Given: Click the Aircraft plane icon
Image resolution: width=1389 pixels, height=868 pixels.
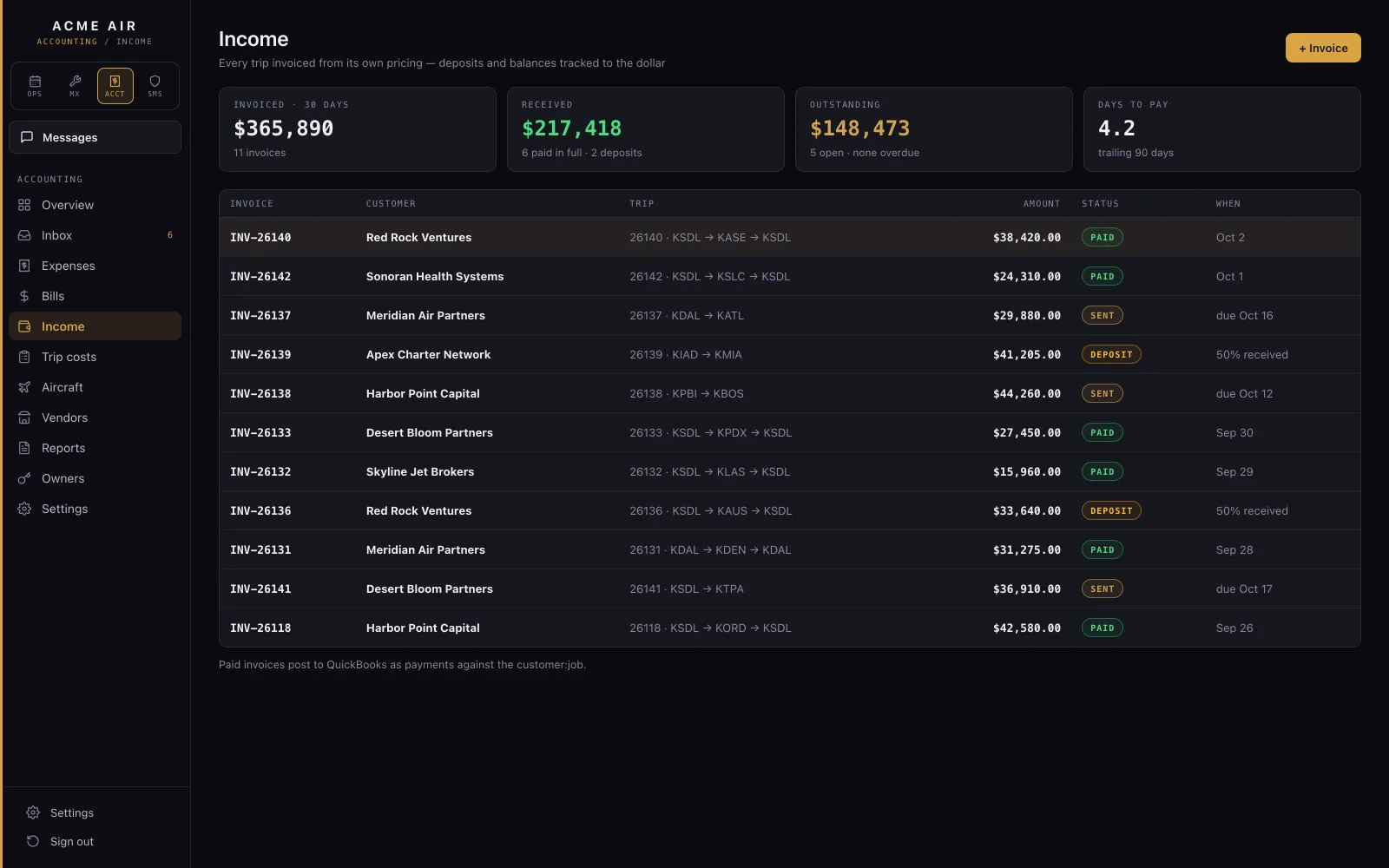Looking at the screenshot, I should click(x=24, y=387).
